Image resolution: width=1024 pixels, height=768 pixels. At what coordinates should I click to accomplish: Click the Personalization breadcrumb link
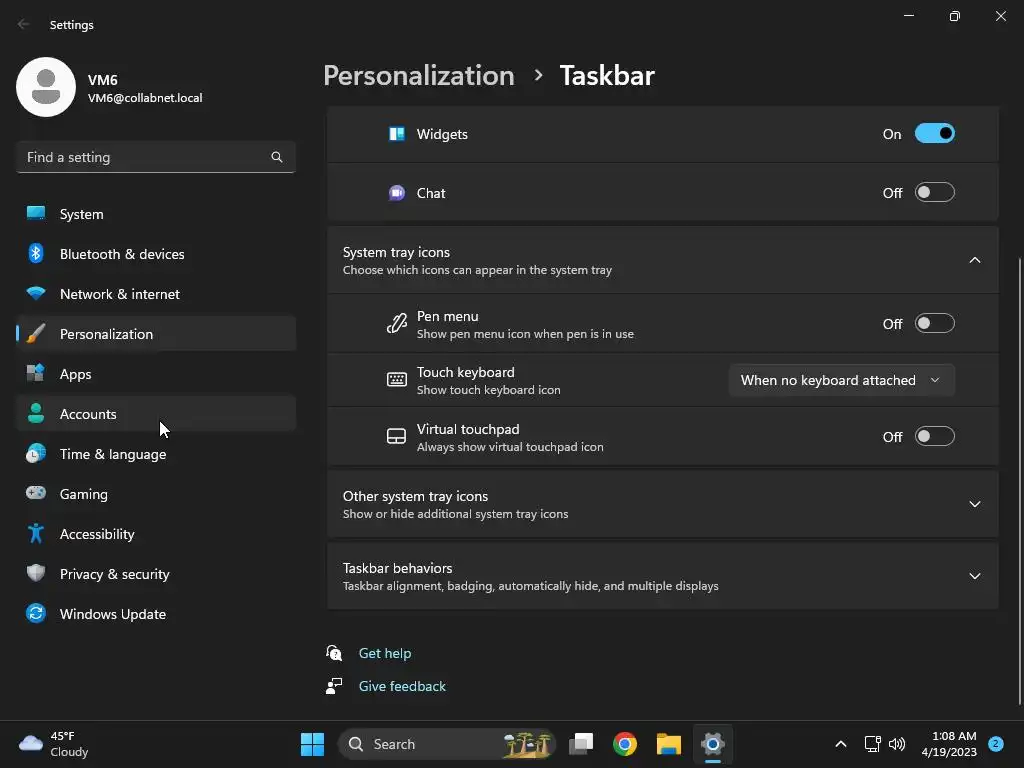coord(419,76)
